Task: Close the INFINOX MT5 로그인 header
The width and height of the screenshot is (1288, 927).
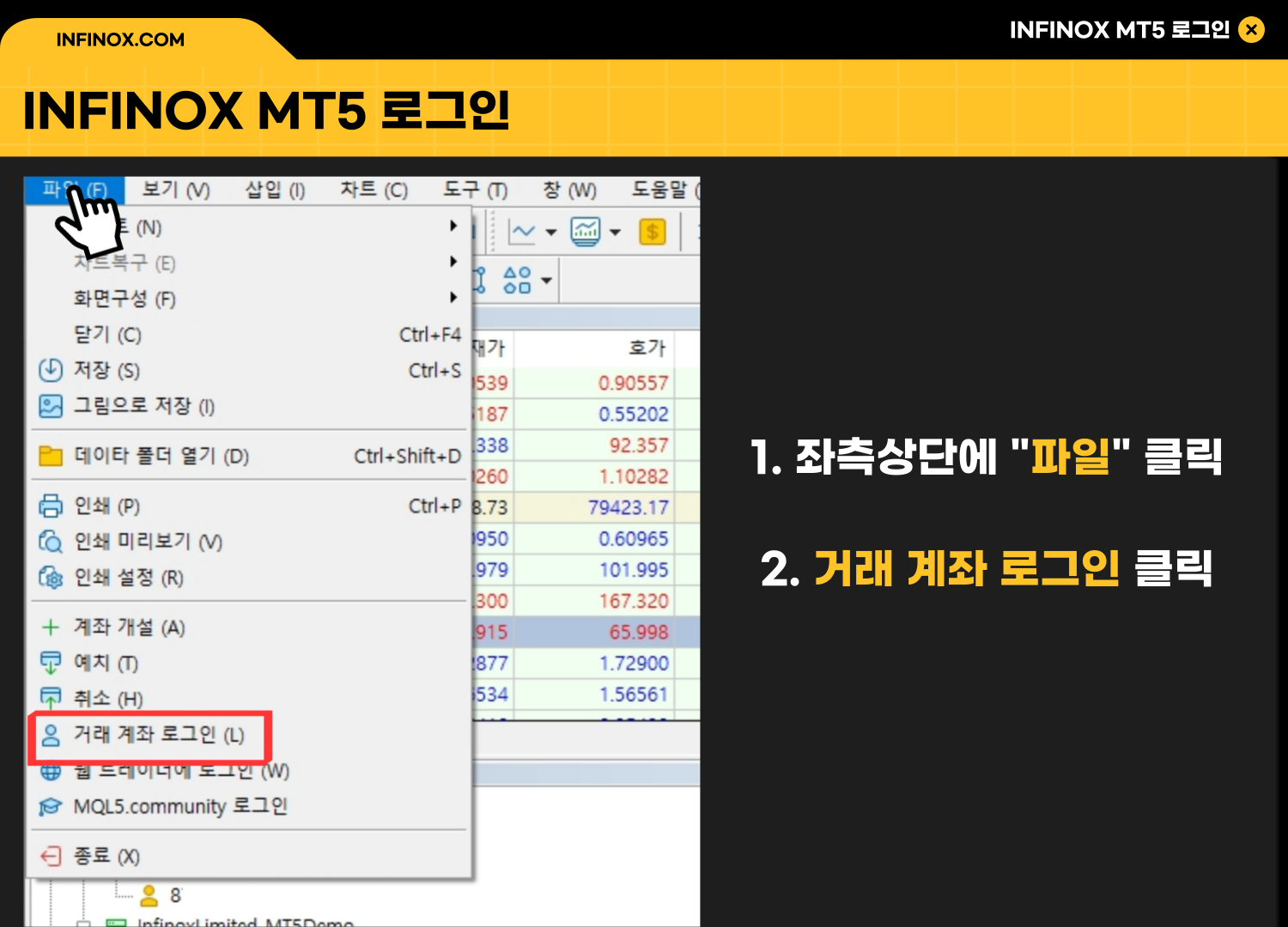Action: tap(1252, 30)
